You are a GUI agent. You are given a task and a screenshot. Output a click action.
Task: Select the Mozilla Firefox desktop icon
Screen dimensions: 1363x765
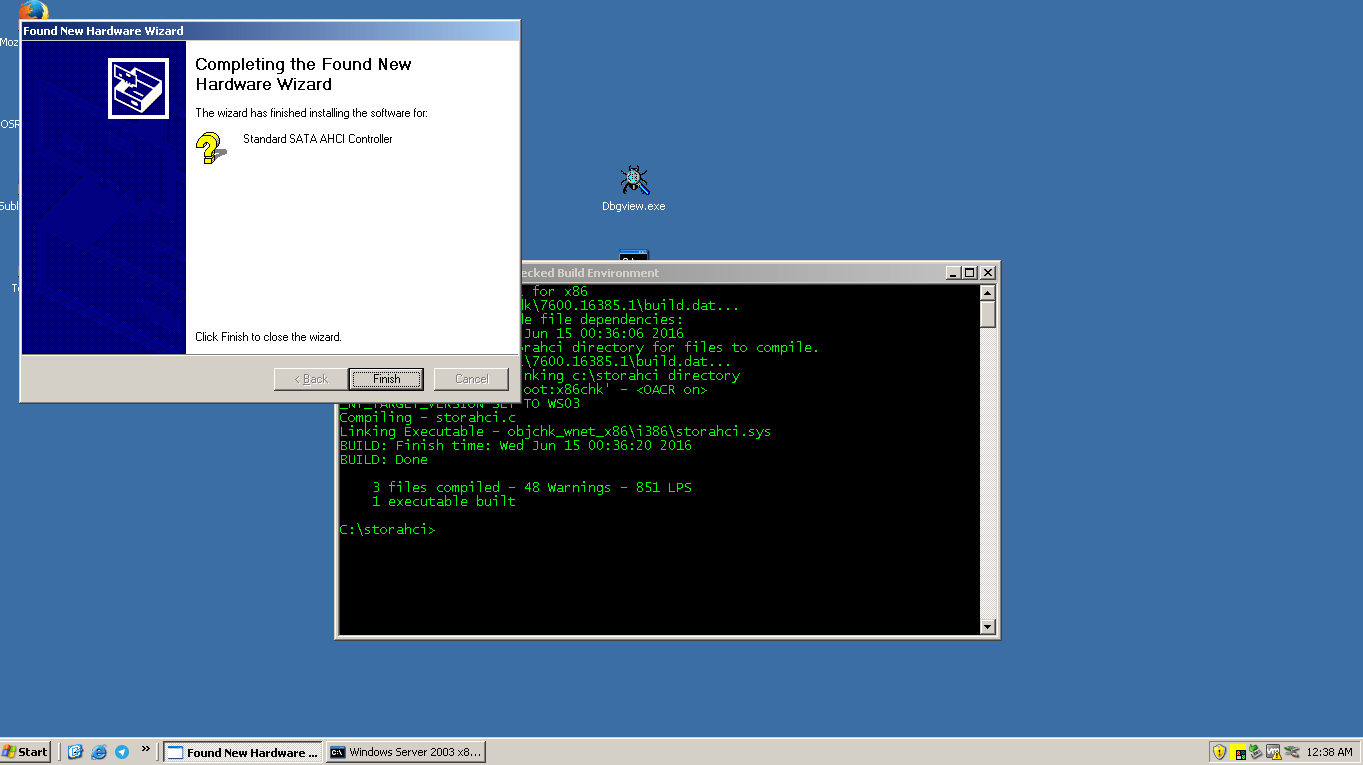click(33, 12)
